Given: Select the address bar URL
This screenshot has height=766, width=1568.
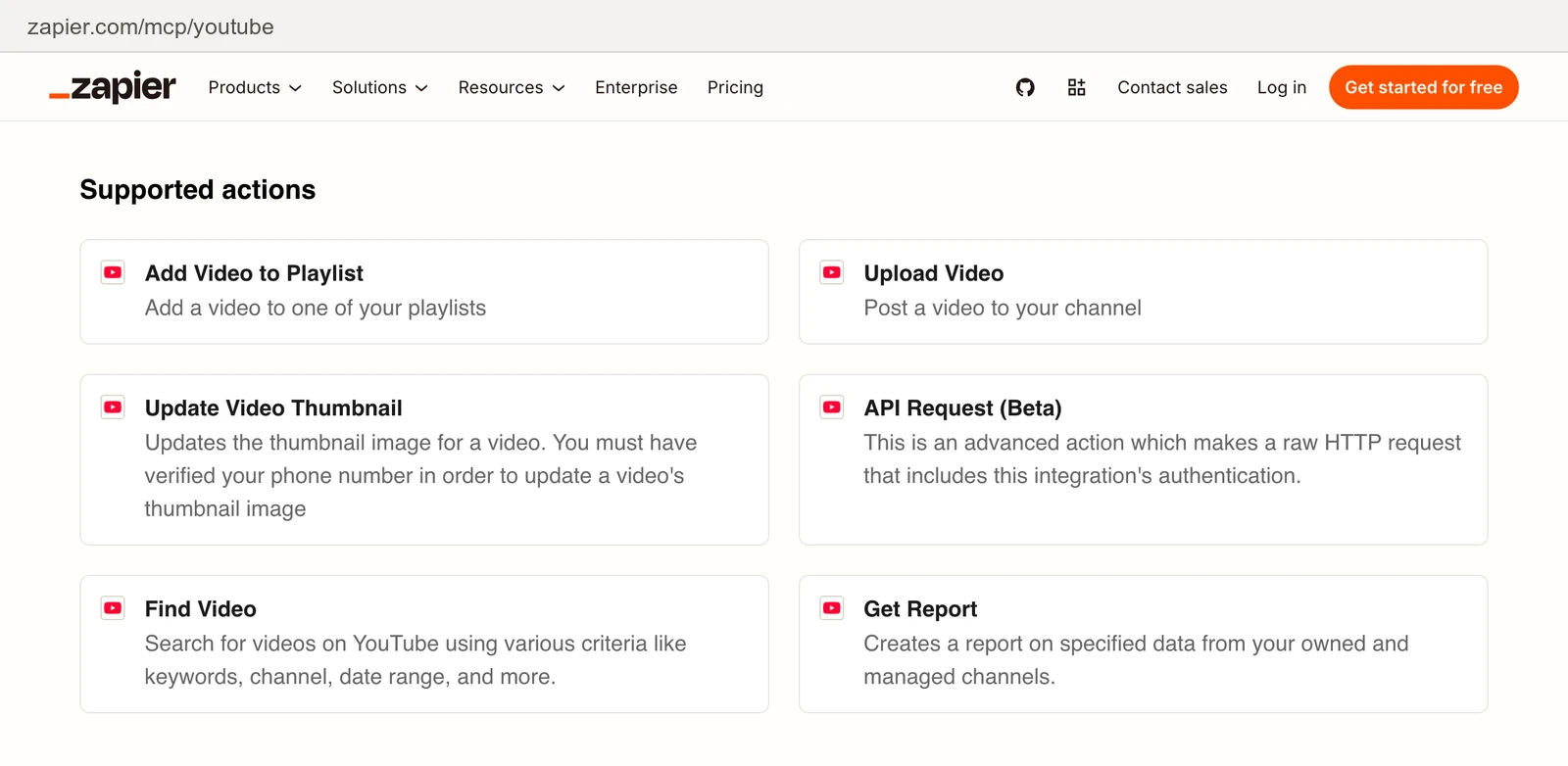Looking at the screenshot, I should coord(151,26).
